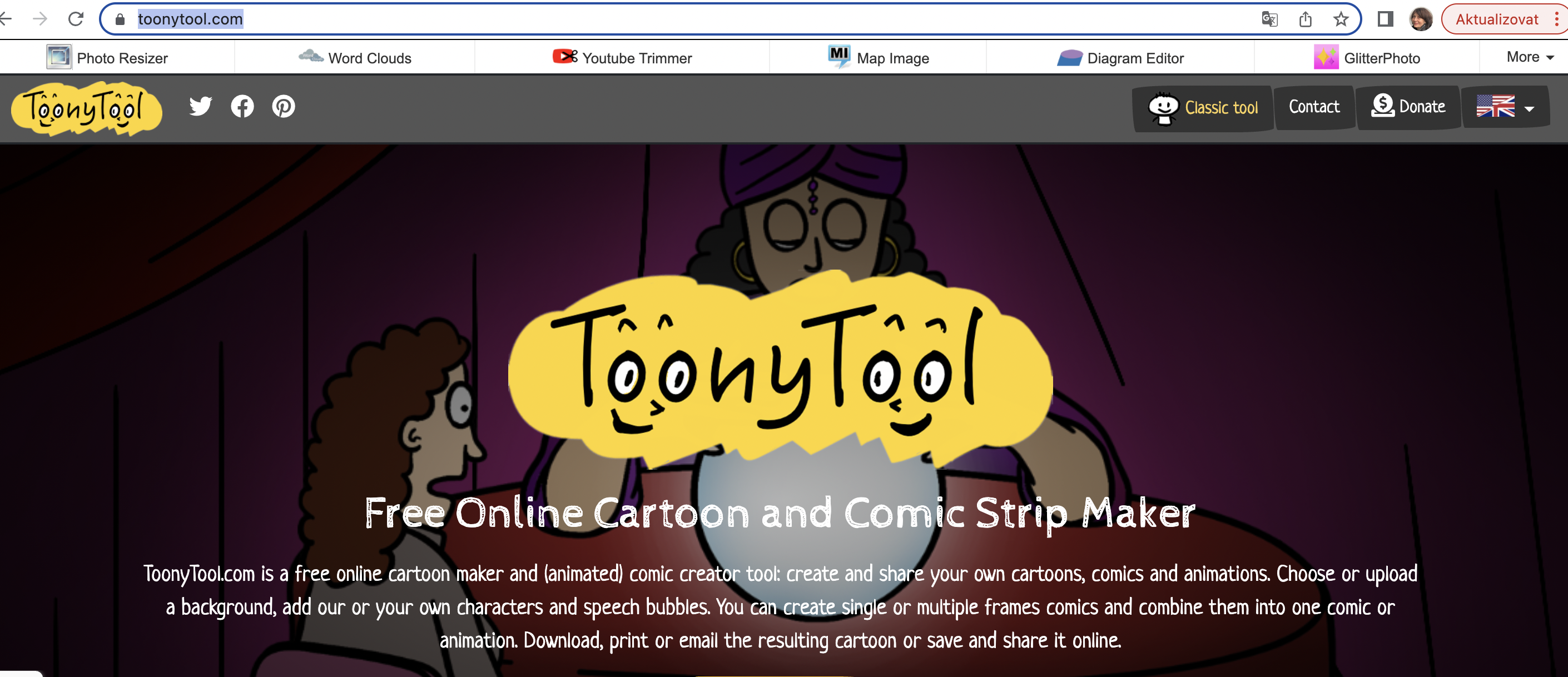Reload the page
Screen dimensions: 1568x677
point(76,19)
